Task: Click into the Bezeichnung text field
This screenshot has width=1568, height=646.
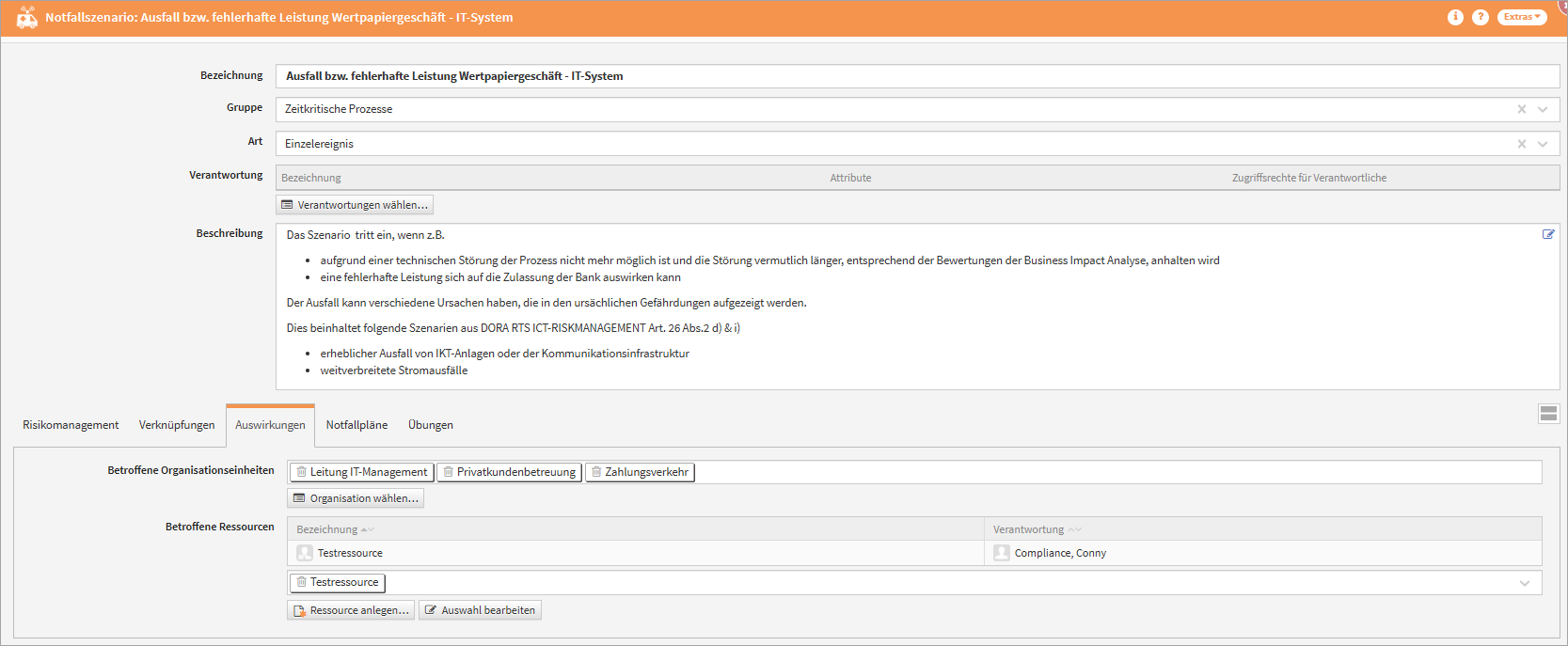Action: click(x=917, y=76)
